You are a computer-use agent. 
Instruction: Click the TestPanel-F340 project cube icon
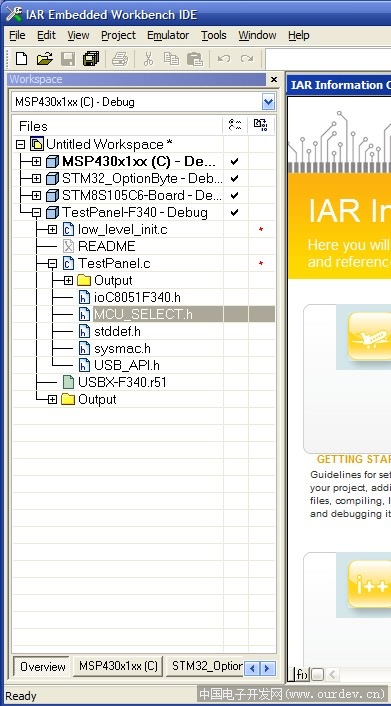(53, 213)
